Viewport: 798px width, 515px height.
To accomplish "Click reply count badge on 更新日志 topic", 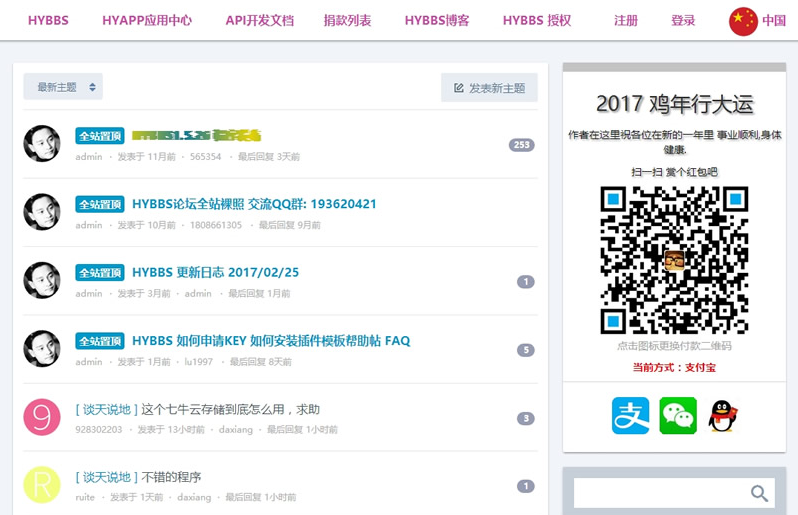I will (x=526, y=281).
